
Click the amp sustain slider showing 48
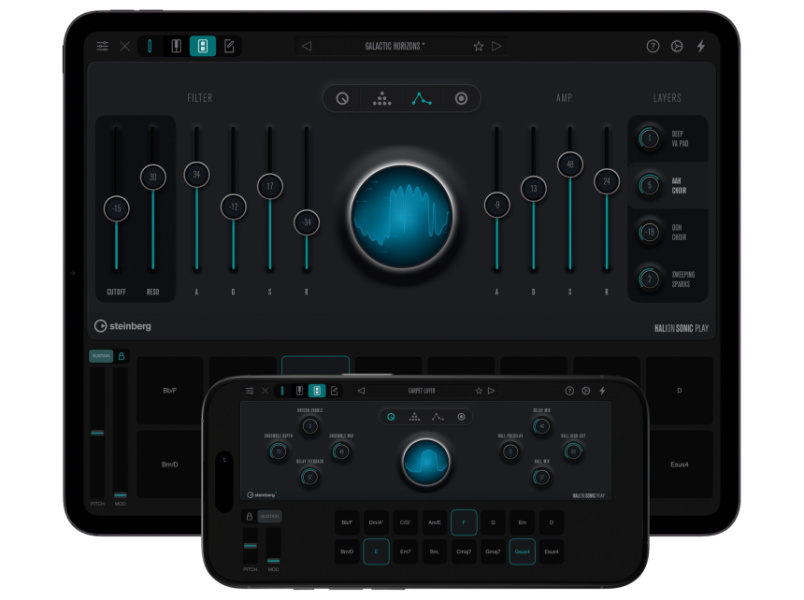point(570,165)
